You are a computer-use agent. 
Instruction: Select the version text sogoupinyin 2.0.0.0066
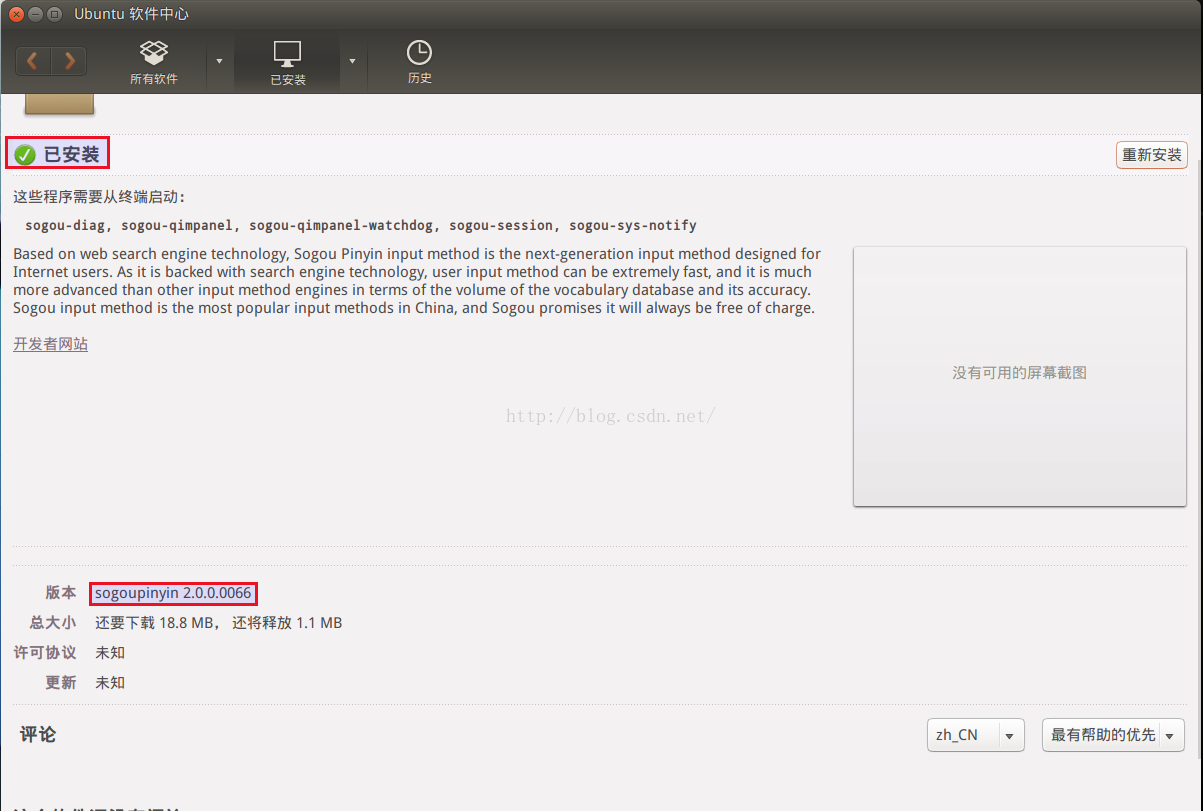[x=173, y=593]
